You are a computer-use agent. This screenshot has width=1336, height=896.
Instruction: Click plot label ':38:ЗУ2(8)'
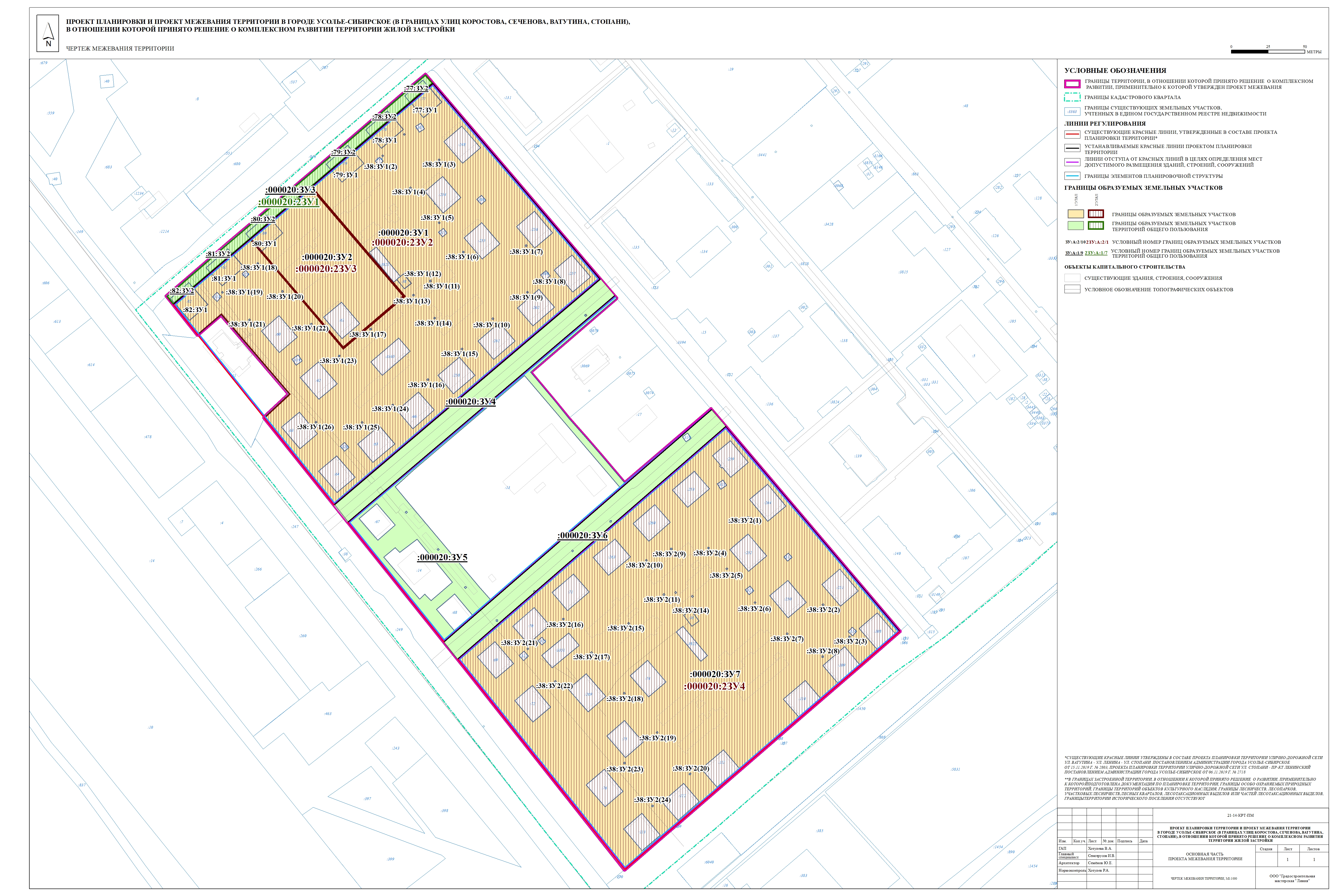(823, 651)
